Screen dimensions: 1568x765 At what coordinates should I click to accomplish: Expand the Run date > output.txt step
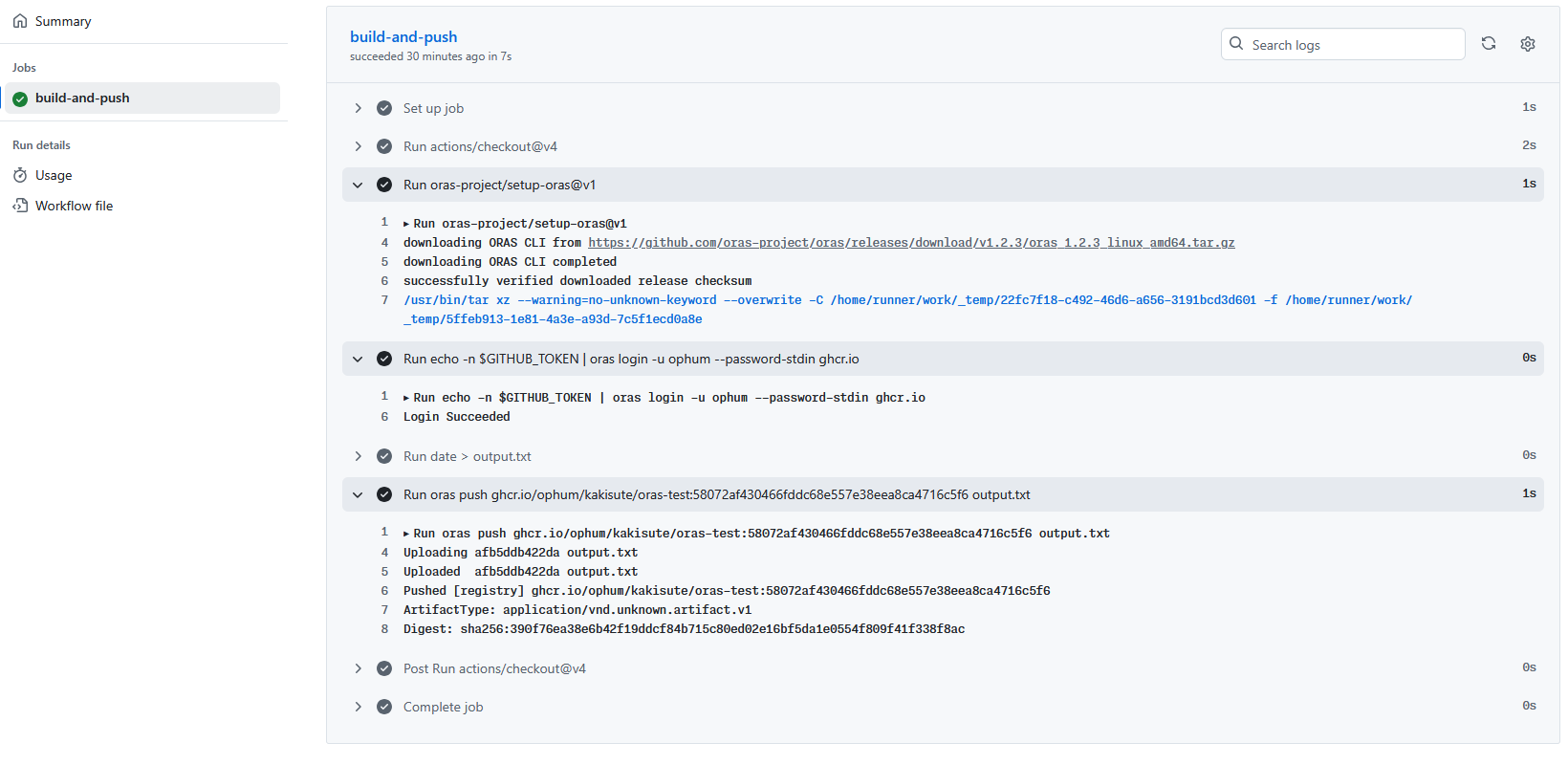click(359, 456)
